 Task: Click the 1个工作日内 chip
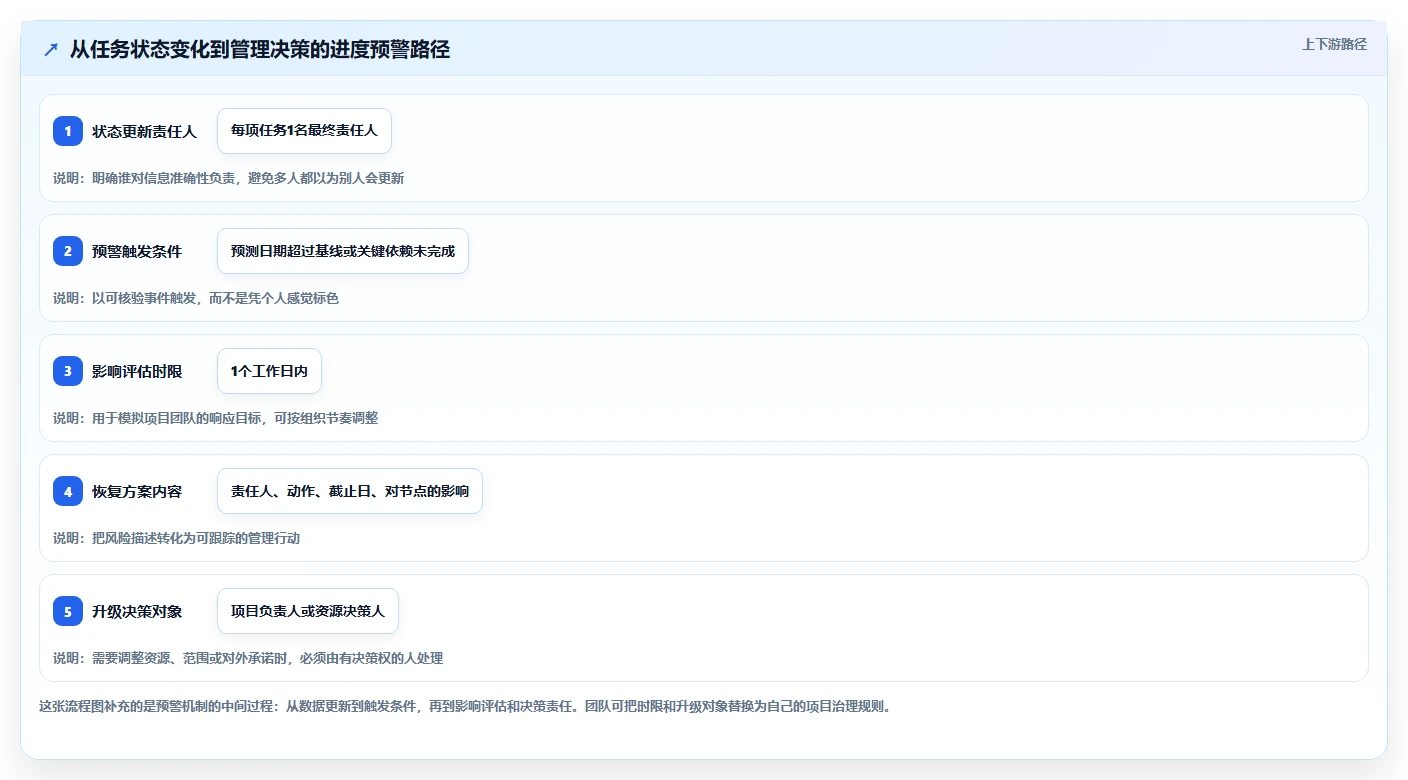point(269,371)
